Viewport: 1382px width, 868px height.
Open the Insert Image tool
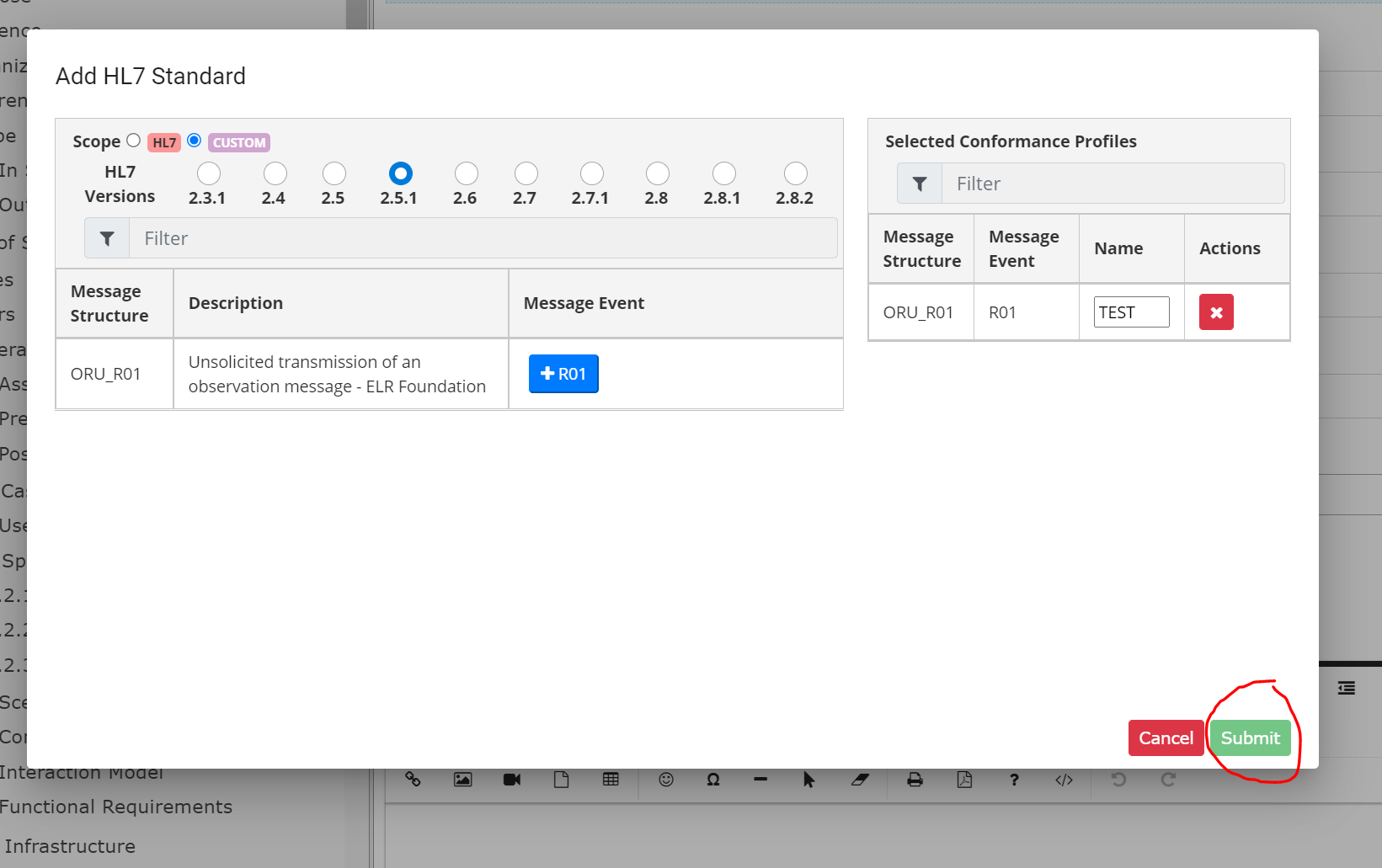(462, 780)
